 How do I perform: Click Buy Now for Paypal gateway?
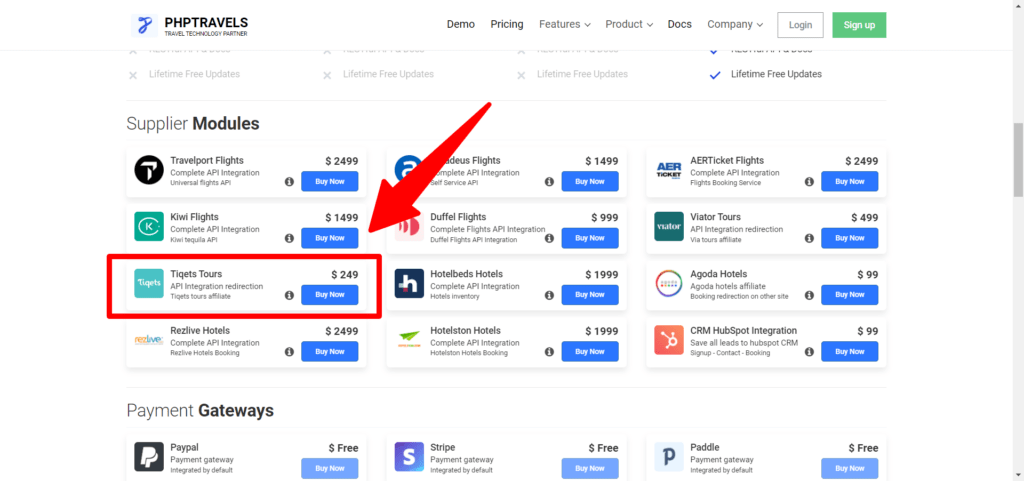click(x=330, y=468)
